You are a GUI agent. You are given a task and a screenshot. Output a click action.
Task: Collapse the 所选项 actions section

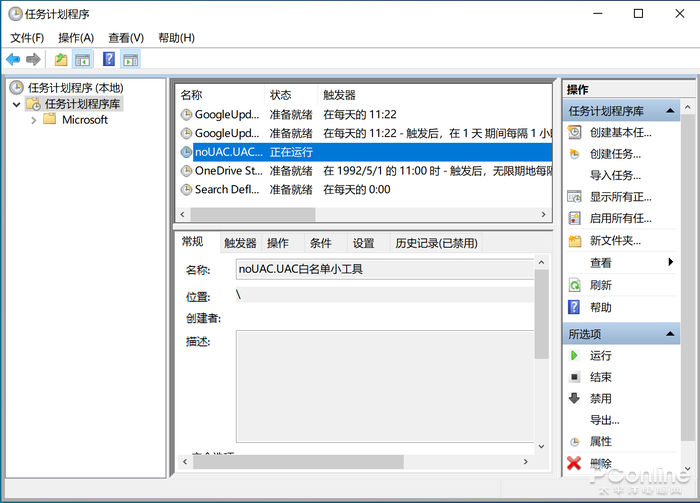[671, 333]
